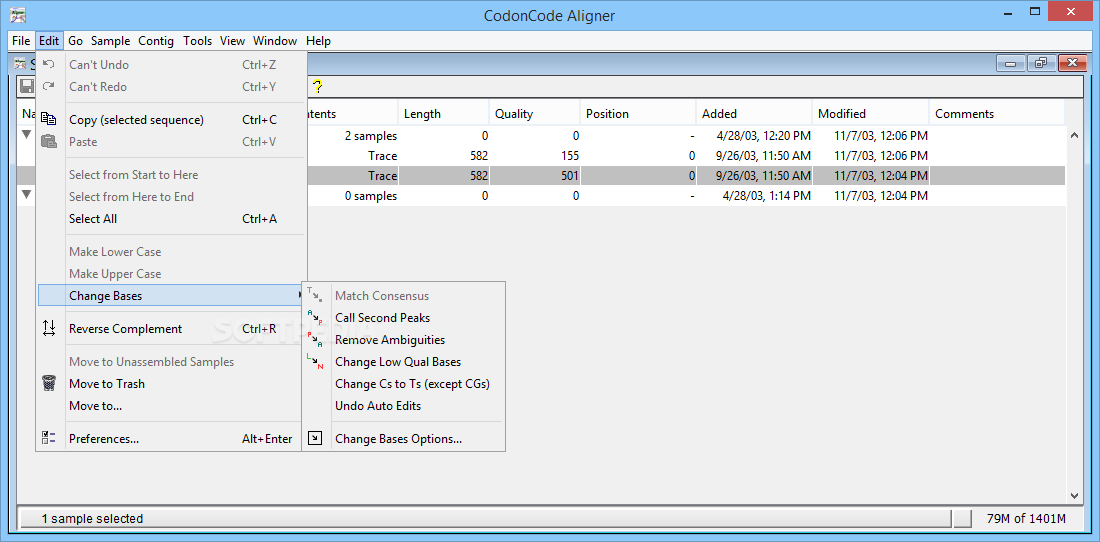Image resolution: width=1100 pixels, height=542 pixels.
Task: Choose Move to... menu entry
Action: click(171, 405)
